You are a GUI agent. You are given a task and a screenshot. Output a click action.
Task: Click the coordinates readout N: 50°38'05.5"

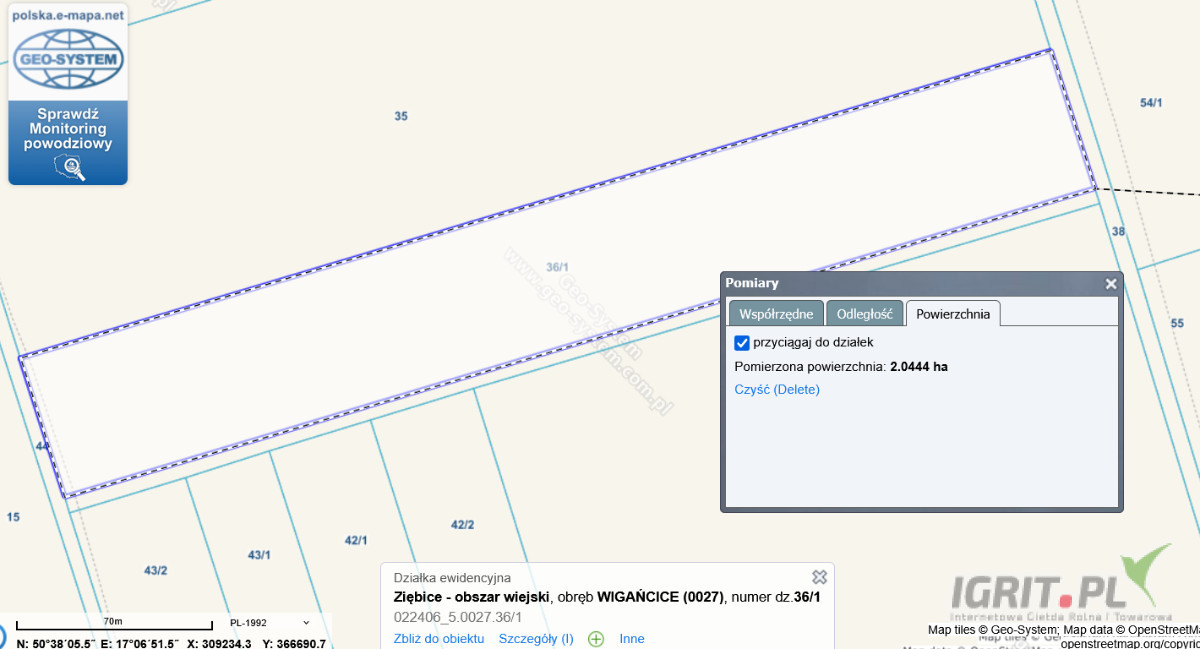click(x=56, y=643)
